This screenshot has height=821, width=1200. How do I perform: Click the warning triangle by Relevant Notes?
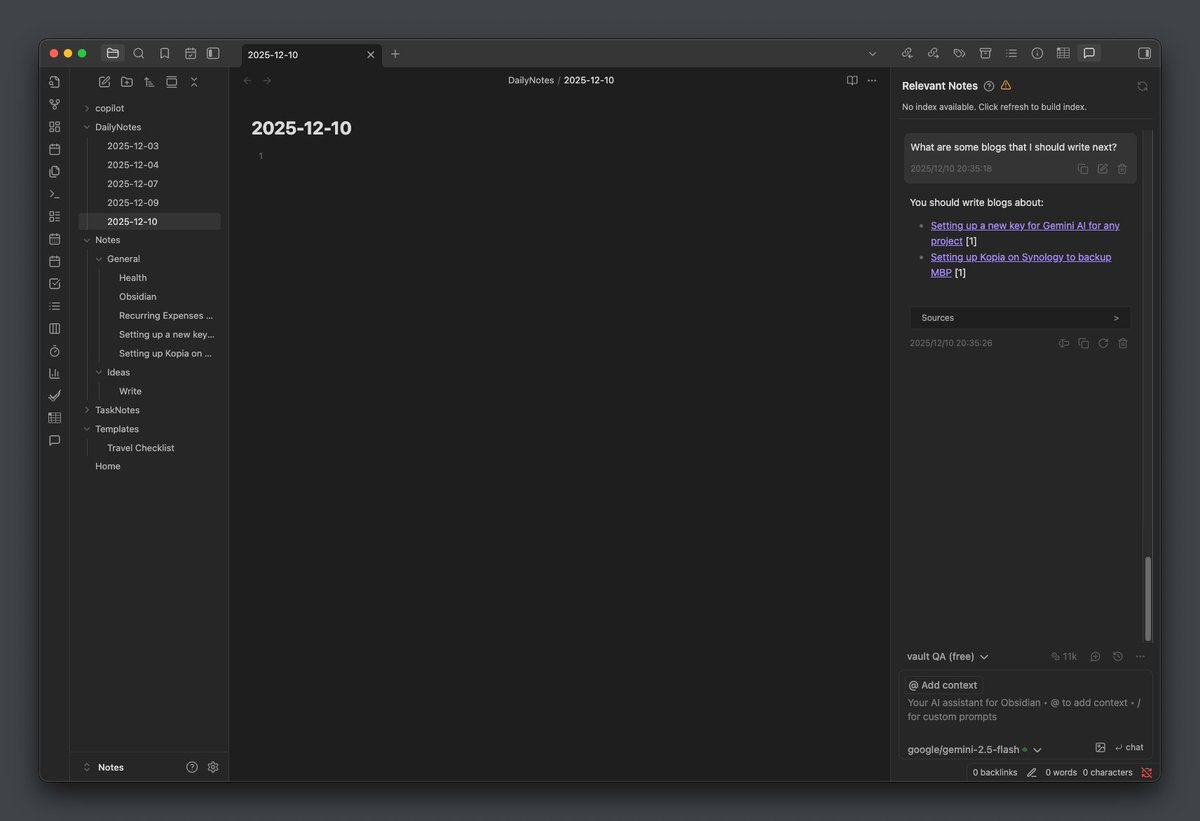[x=1006, y=86]
